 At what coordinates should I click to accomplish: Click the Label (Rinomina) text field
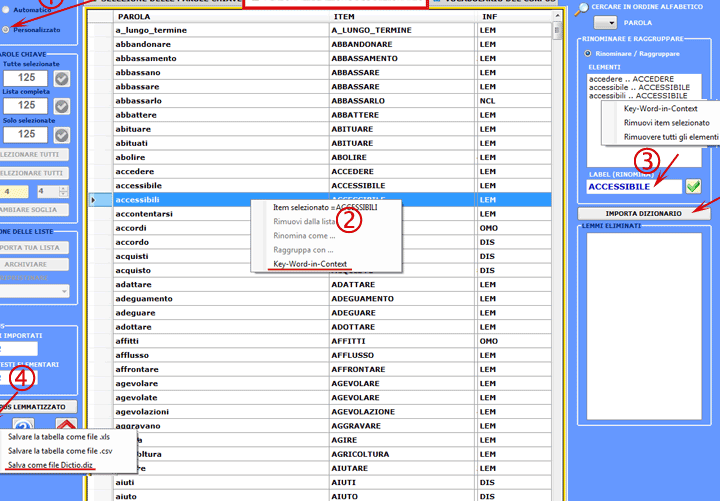(633, 187)
